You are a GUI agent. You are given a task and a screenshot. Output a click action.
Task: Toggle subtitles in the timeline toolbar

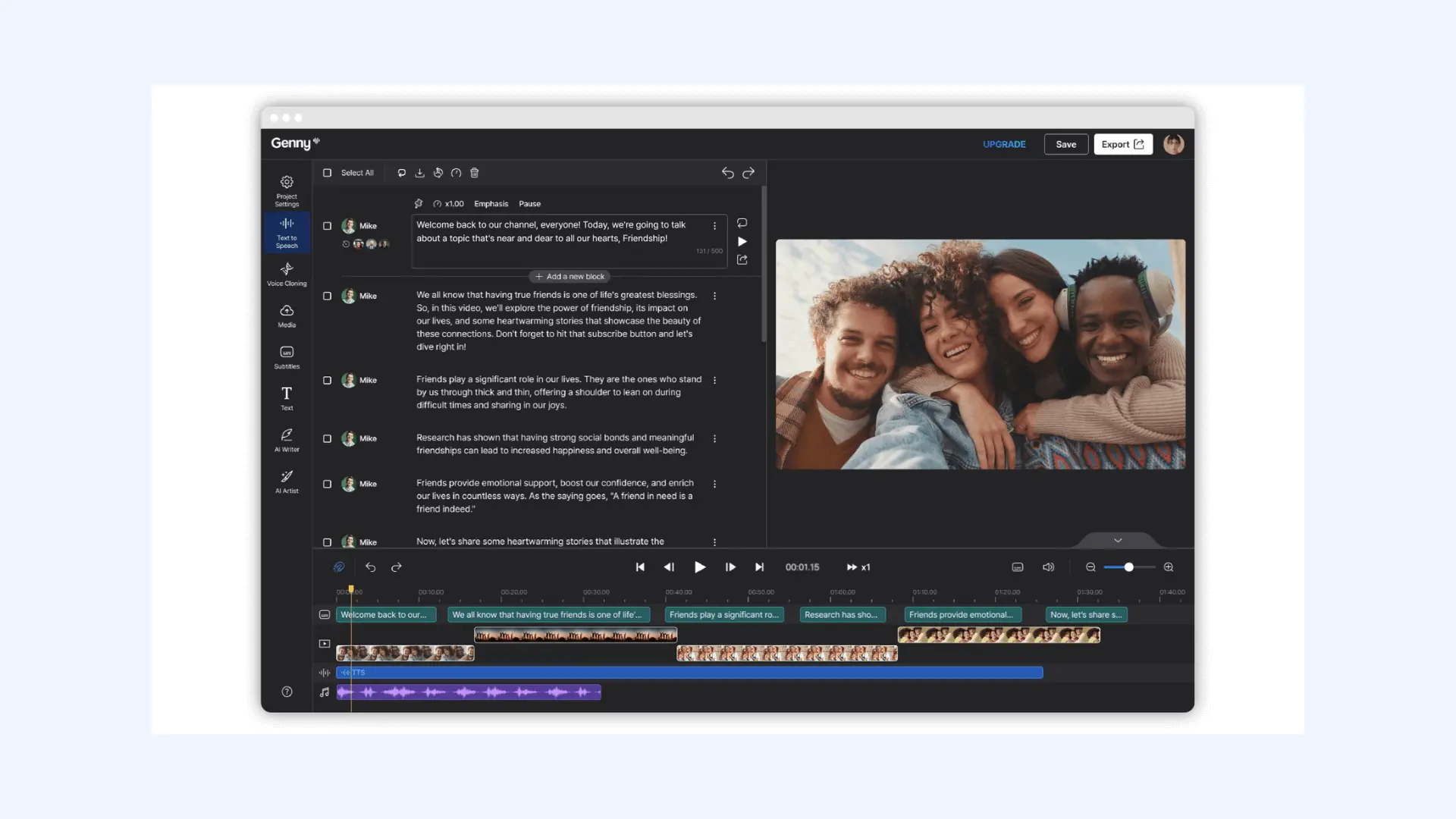(x=1017, y=566)
